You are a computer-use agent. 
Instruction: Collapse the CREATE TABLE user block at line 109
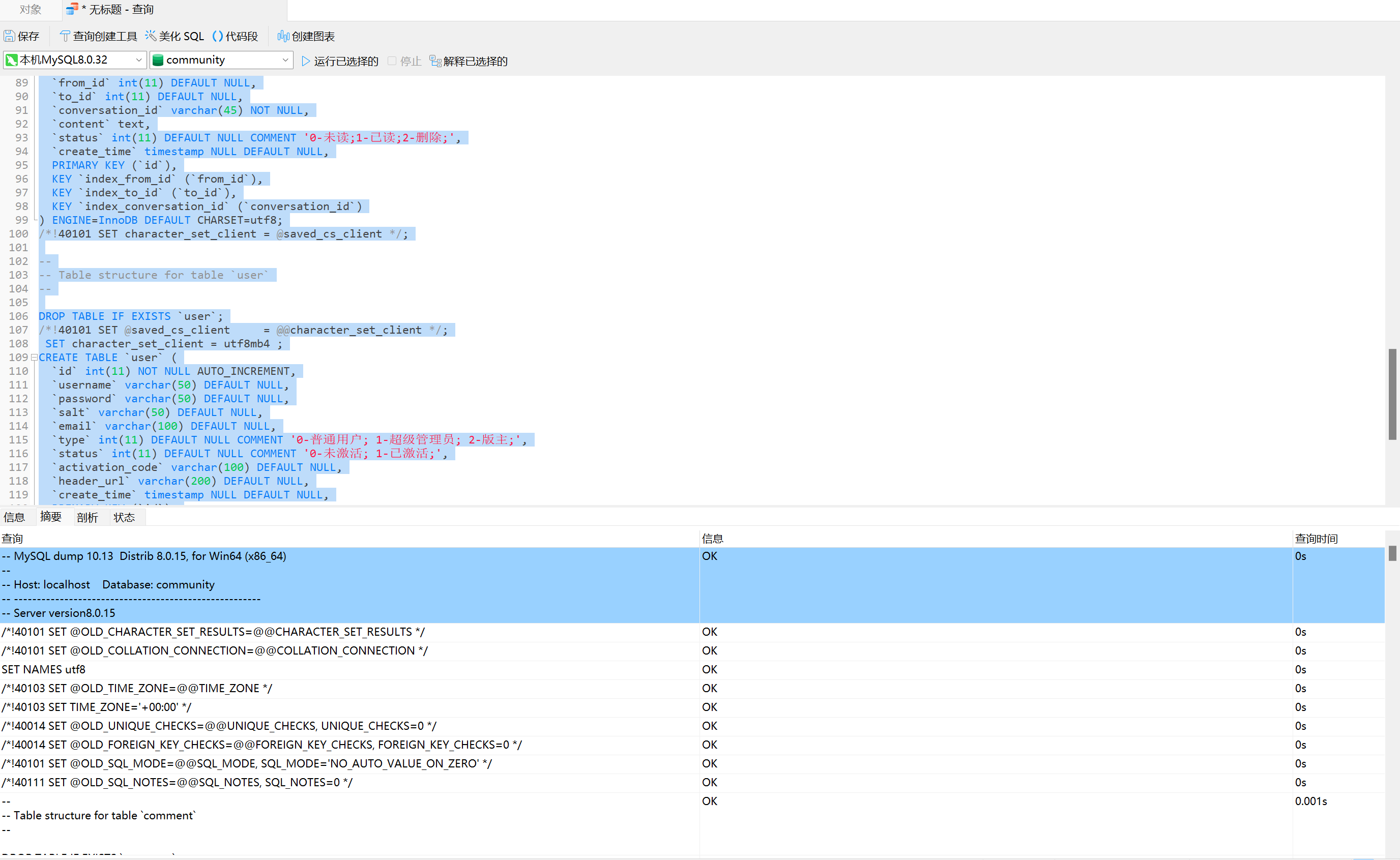[x=34, y=357]
